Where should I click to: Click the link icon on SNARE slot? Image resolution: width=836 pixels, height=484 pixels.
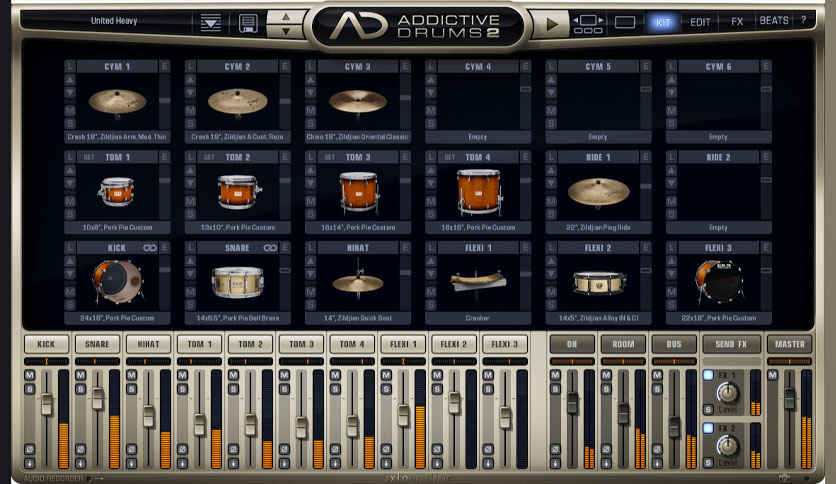coord(270,248)
